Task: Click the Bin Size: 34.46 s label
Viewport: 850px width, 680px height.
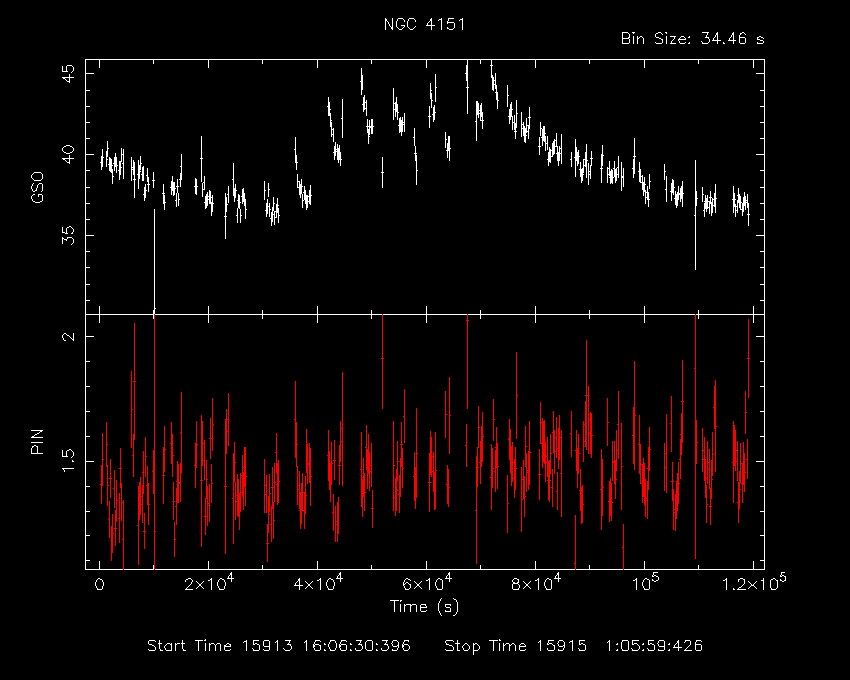Action: coord(692,39)
